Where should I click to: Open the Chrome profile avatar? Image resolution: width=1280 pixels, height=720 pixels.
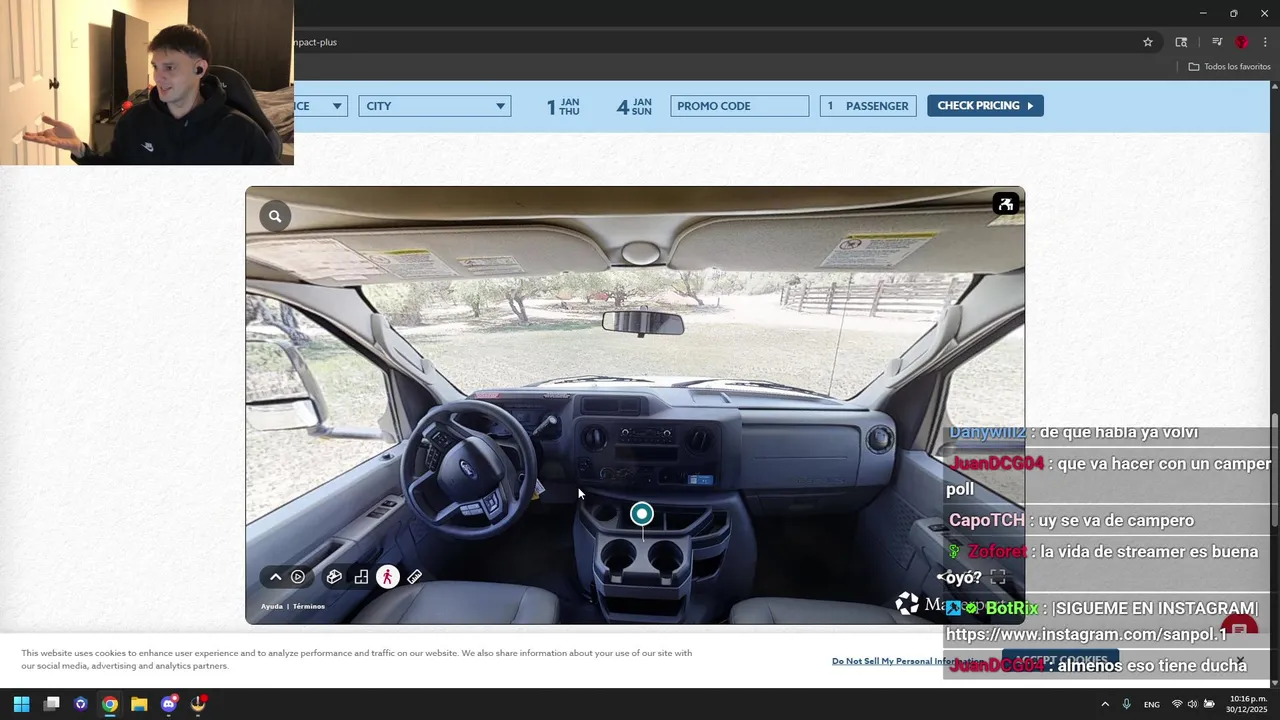pos(1241,42)
